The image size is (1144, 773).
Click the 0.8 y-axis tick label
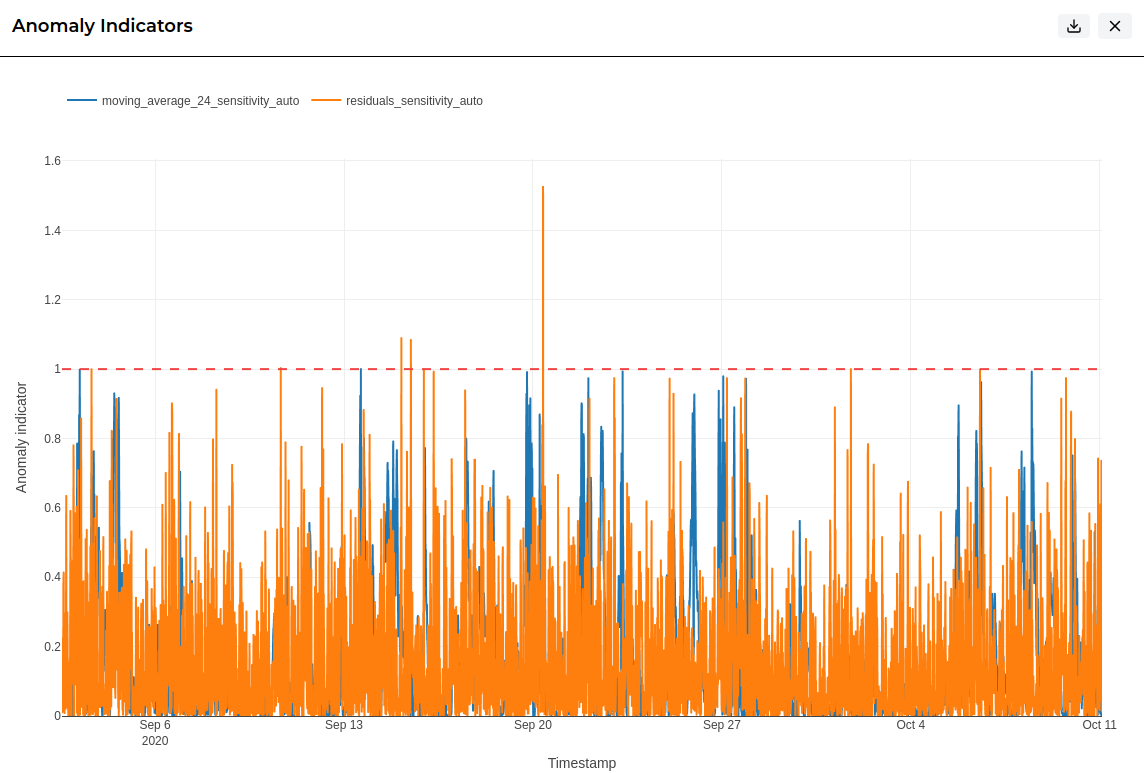click(53, 439)
